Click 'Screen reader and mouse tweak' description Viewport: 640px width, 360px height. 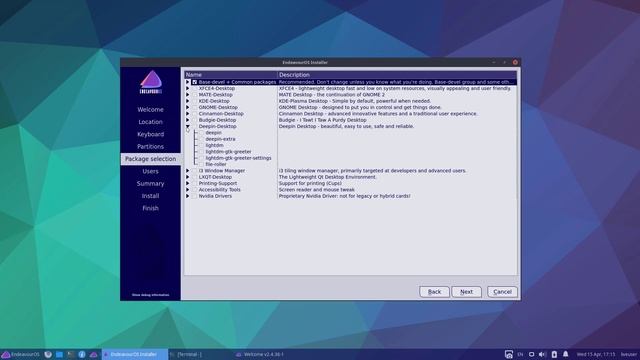[x=317, y=190]
